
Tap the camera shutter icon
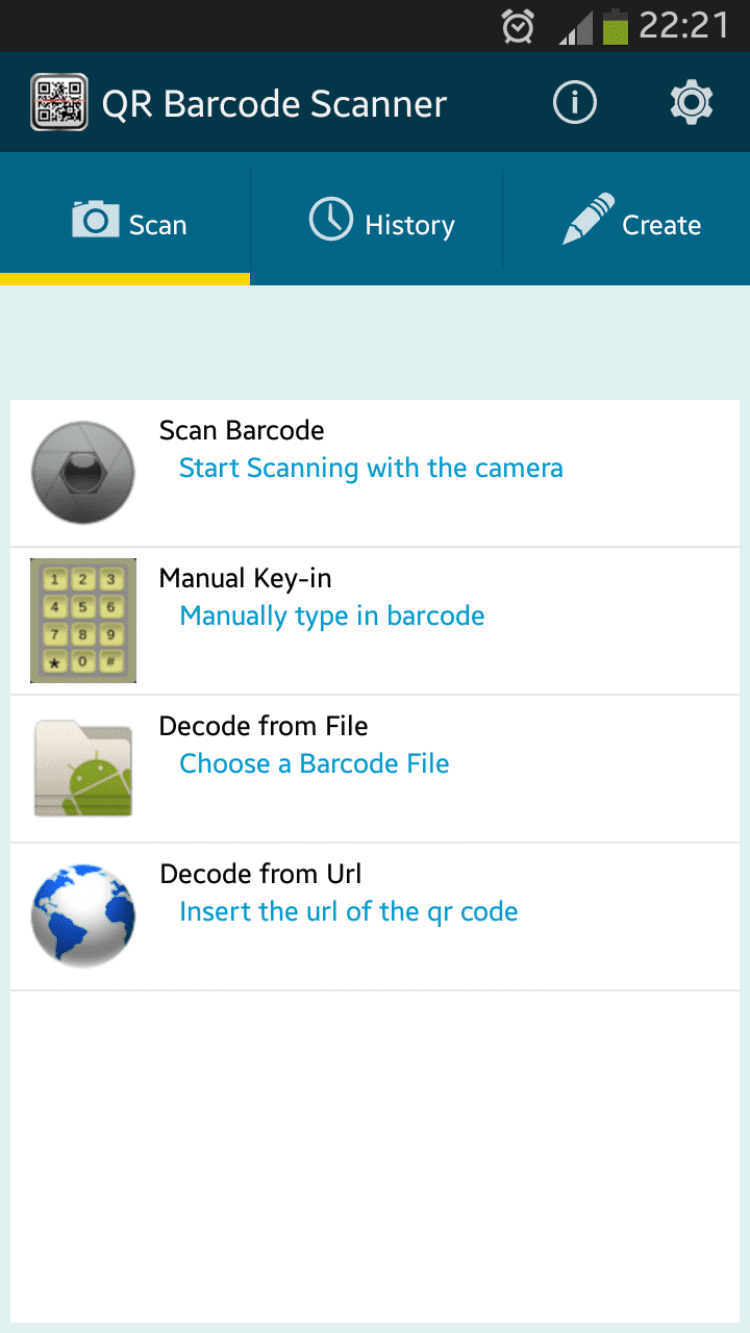[83, 472]
